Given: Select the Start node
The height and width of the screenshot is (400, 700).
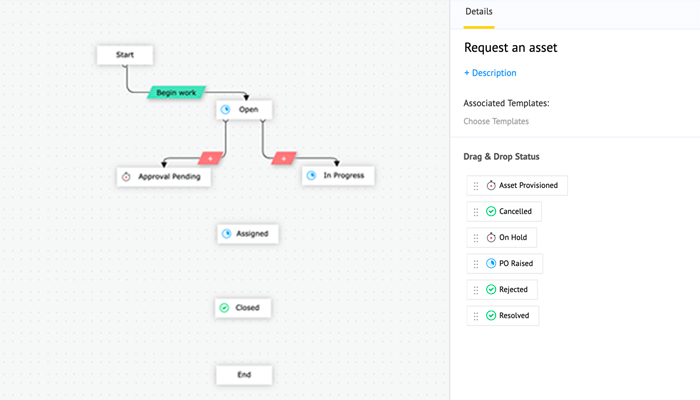Looking at the screenshot, I should 125,55.
